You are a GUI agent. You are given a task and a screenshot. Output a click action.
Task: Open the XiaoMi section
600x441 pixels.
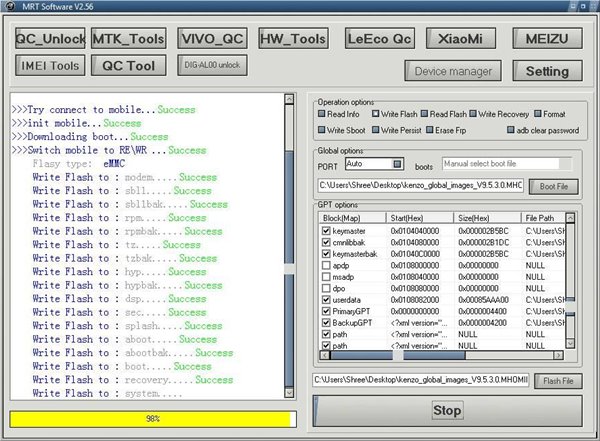coord(461,39)
